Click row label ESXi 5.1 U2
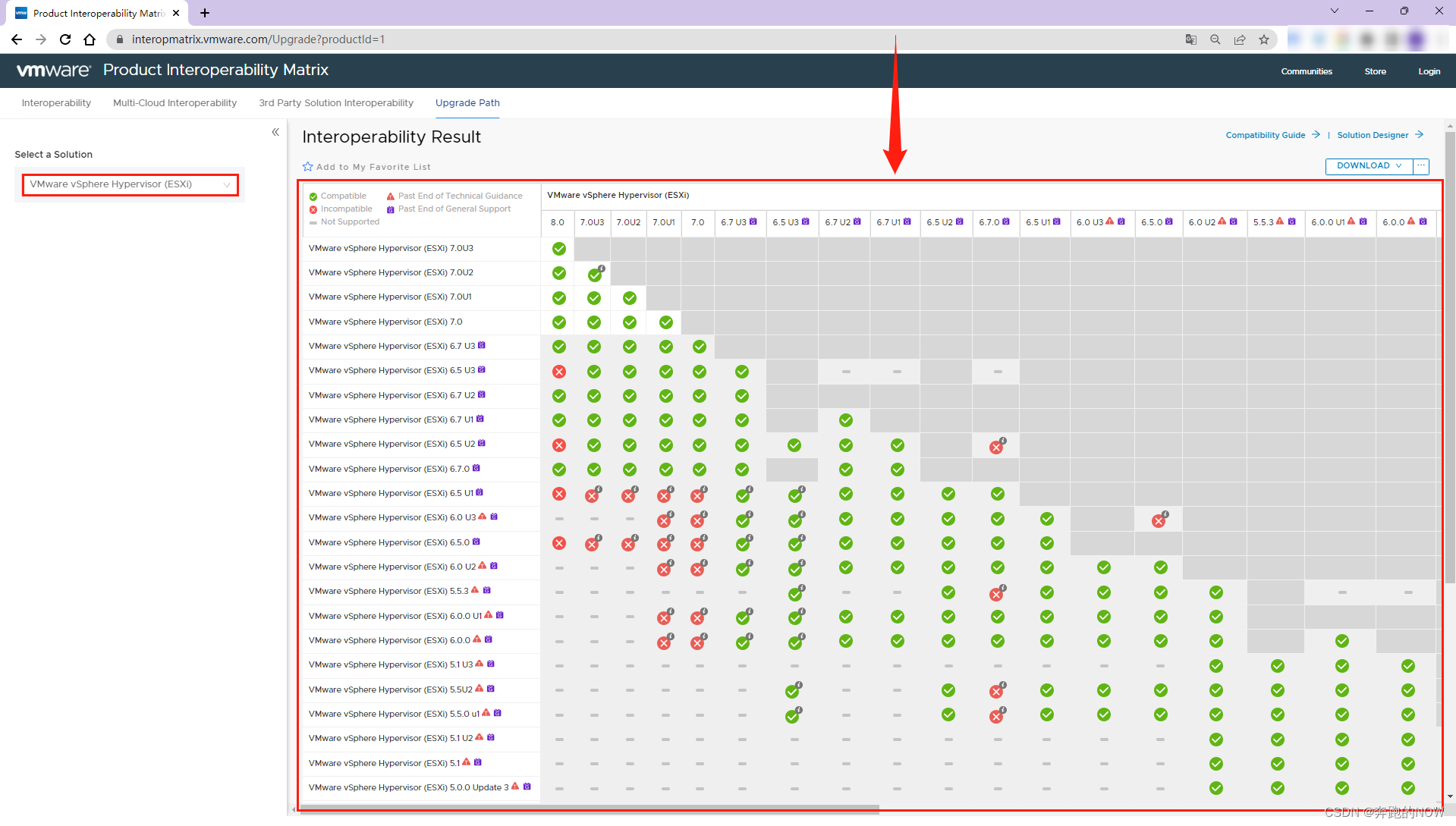This screenshot has height=826, width=1456. 391,738
